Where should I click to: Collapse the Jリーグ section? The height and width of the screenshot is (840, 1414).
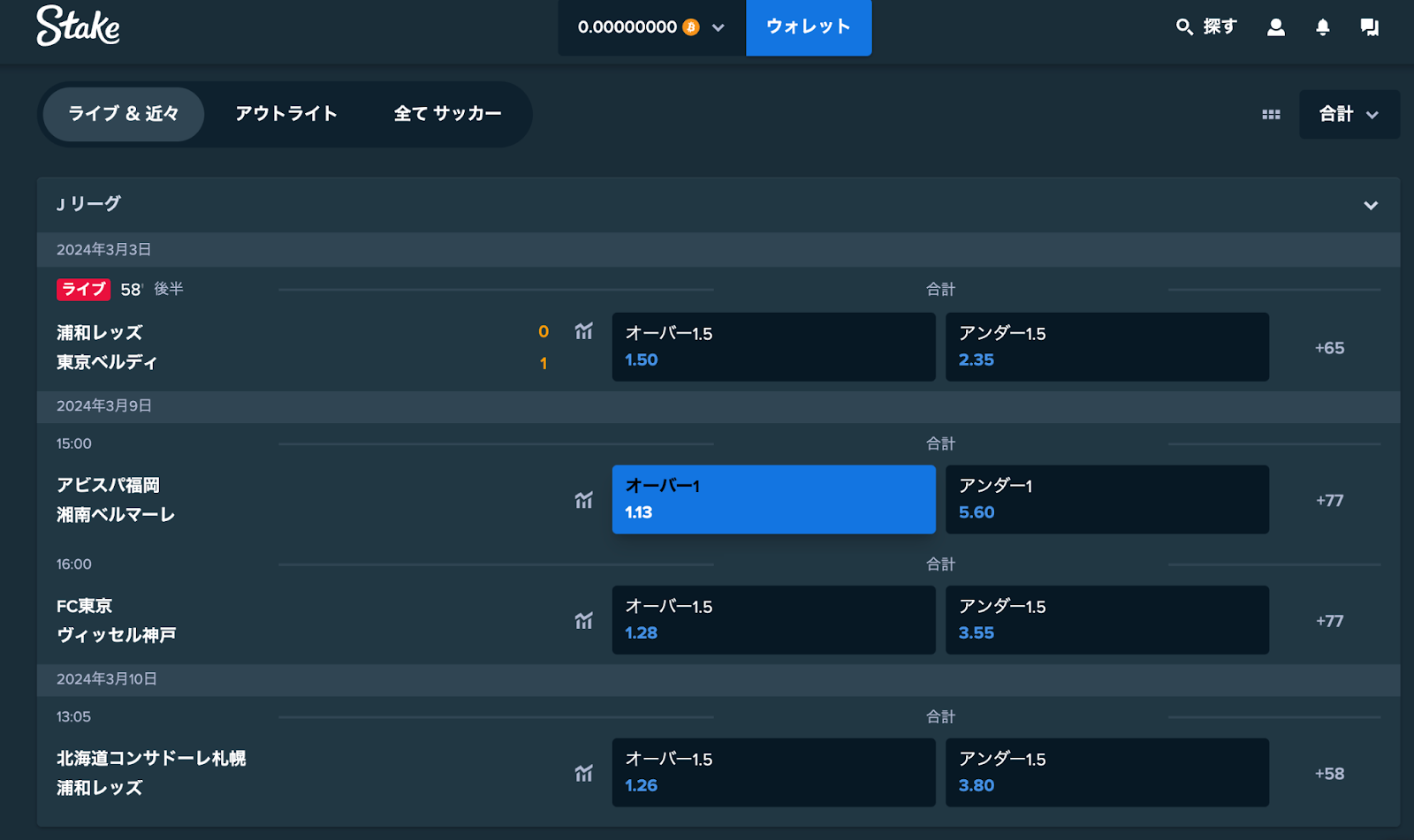pyautogui.click(x=1371, y=205)
